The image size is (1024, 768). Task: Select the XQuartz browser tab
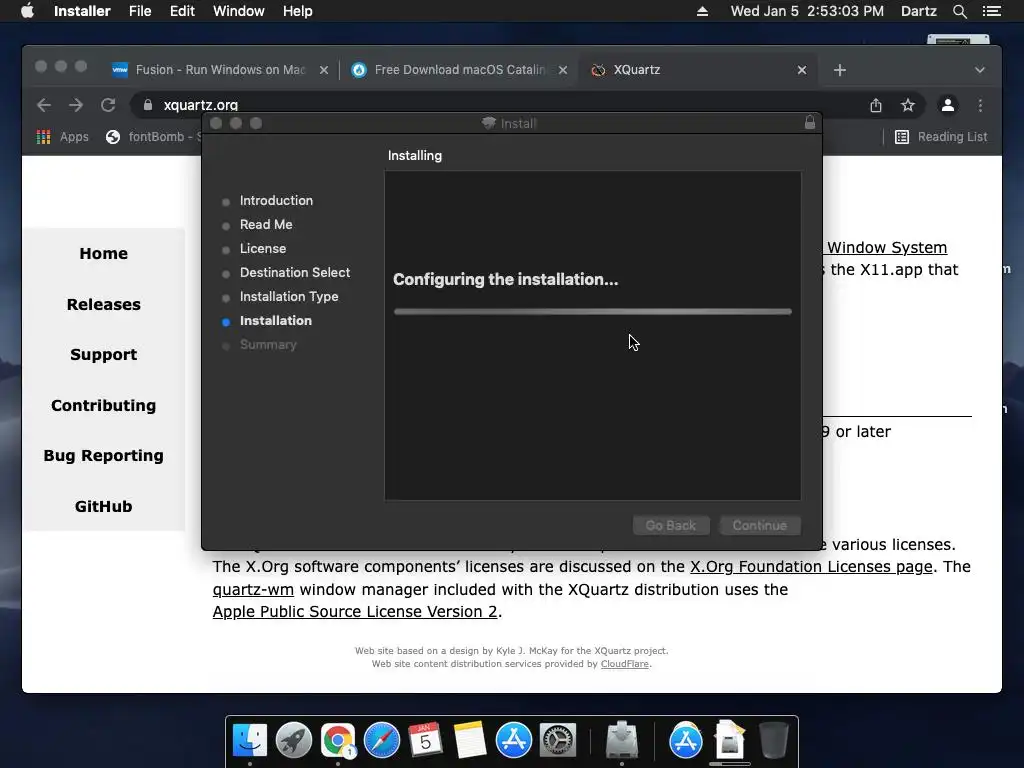point(696,70)
